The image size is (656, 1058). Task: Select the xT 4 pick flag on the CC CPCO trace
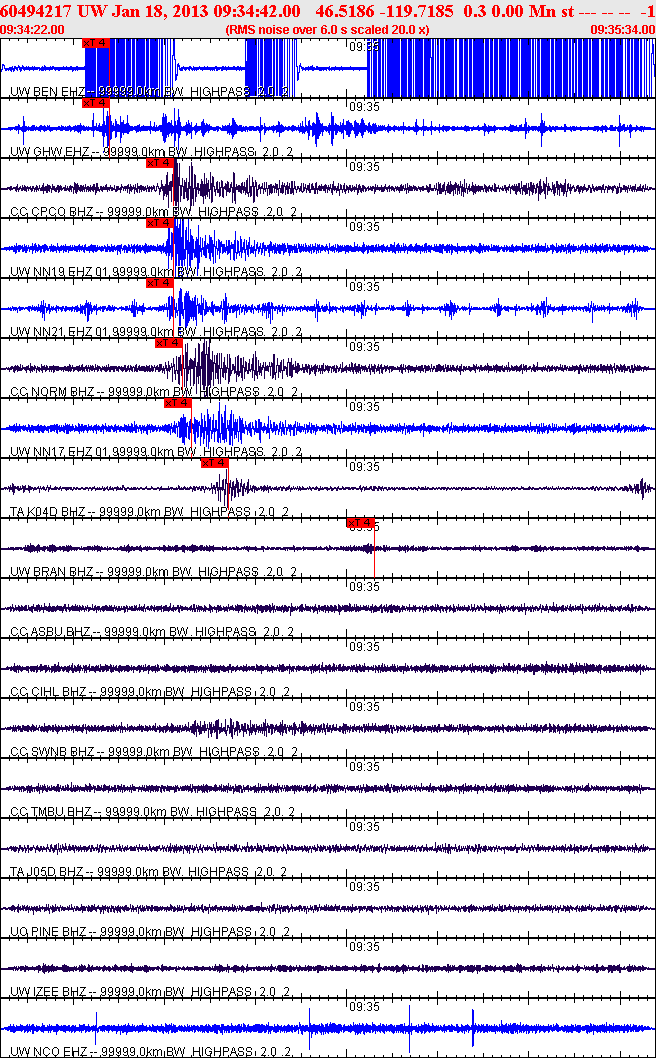pyautogui.click(x=160, y=163)
